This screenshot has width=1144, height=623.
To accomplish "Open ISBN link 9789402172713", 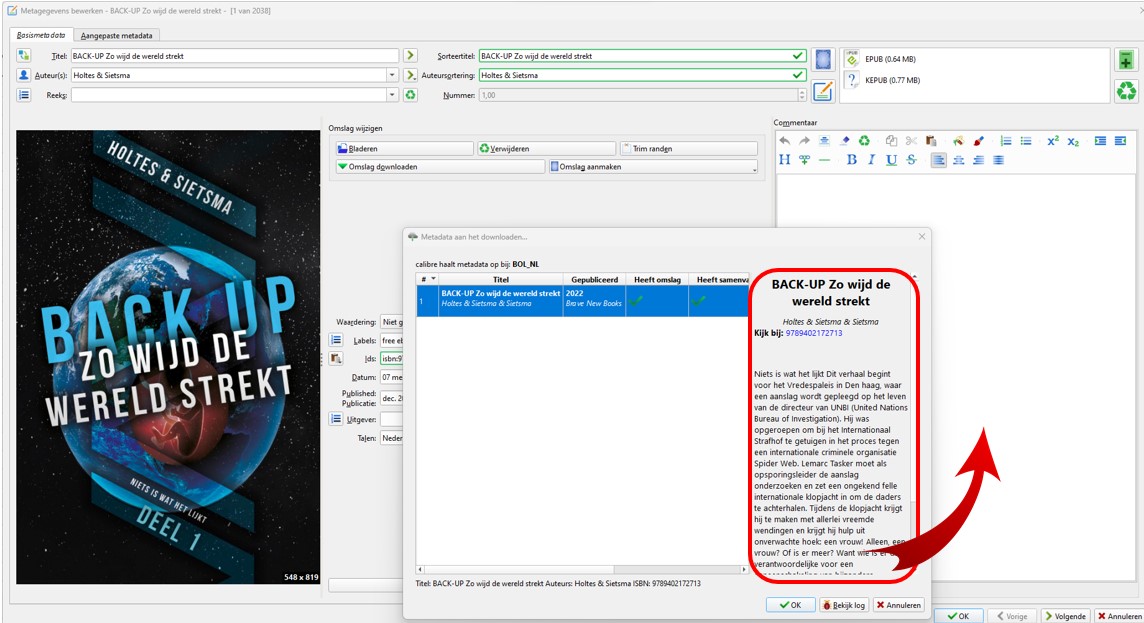I will coord(813,333).
